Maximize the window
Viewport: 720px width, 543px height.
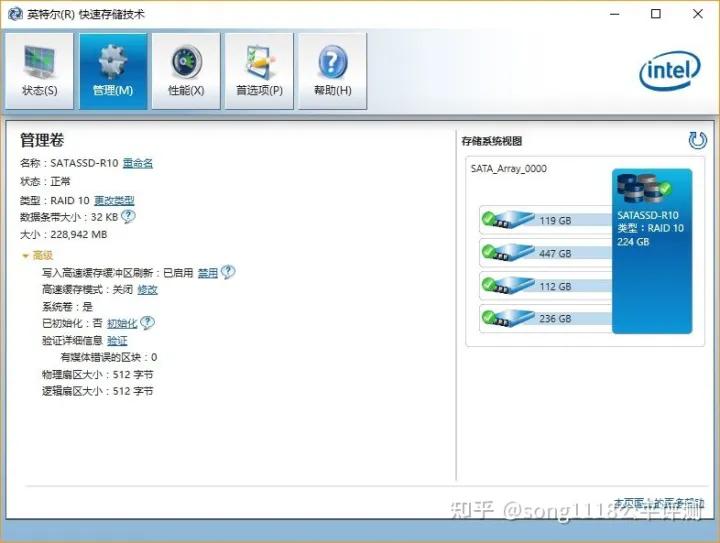656,14
